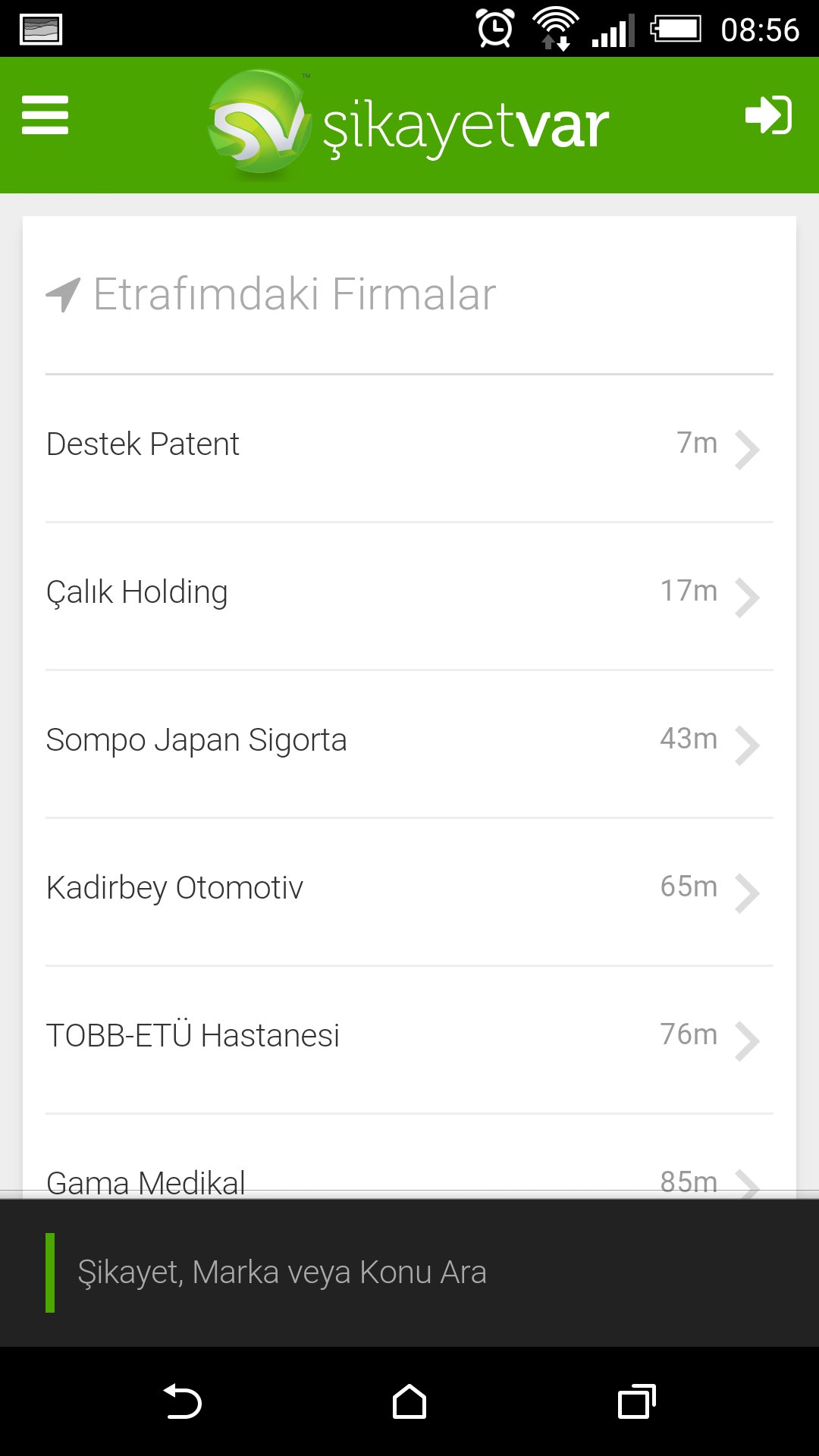Tap the location arrow icon

tap(63, 294)
